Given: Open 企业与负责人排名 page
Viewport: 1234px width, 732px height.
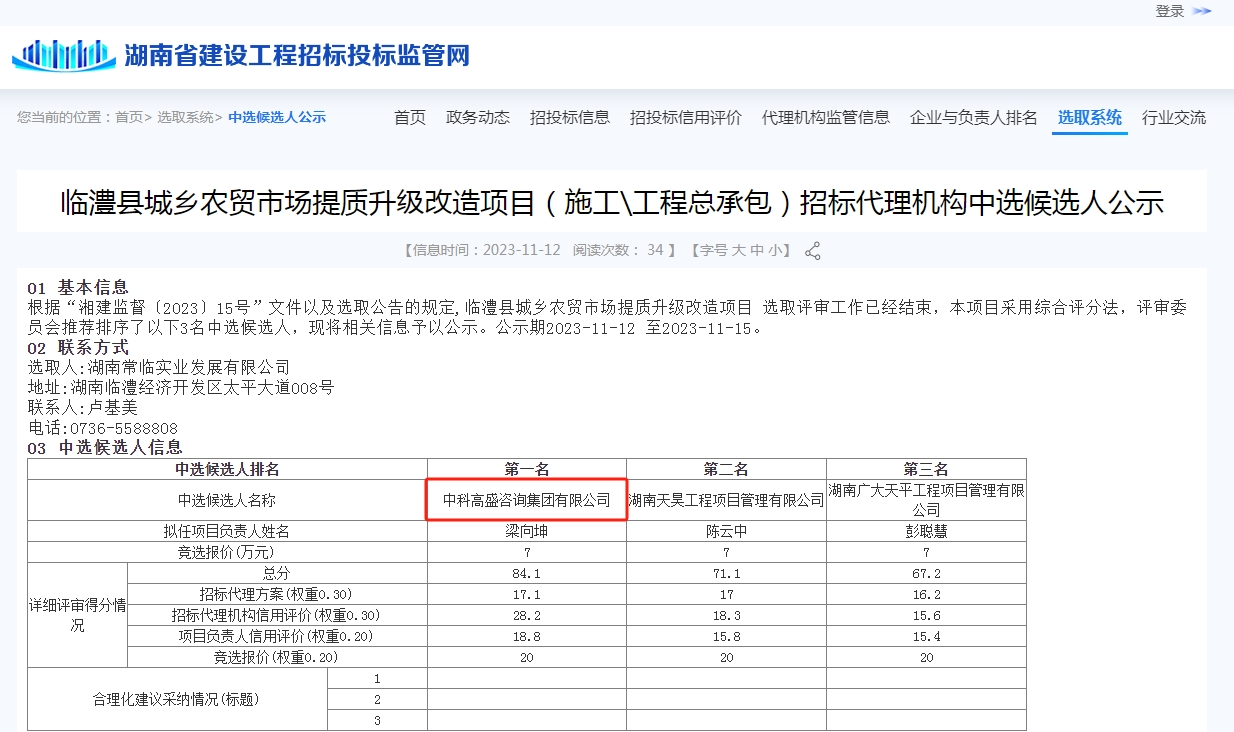Looking at the screenshot, I should point(974,118).
